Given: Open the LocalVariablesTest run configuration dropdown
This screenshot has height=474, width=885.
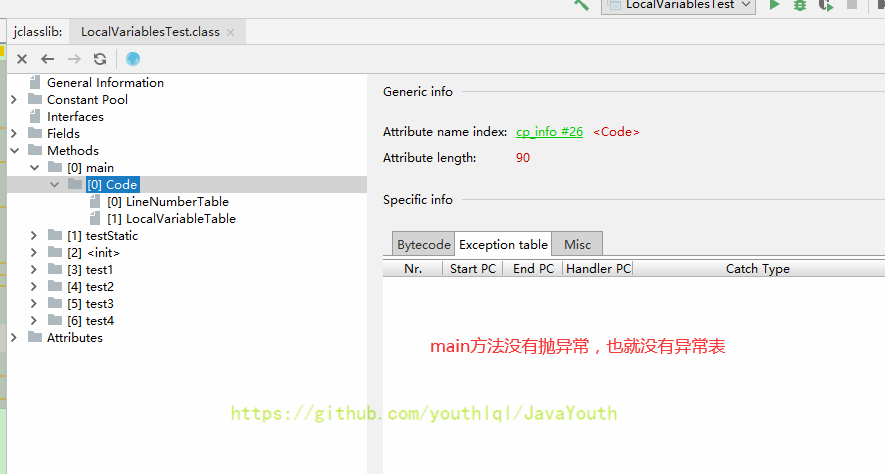Looking at the screenshot, I should point(678,5).
